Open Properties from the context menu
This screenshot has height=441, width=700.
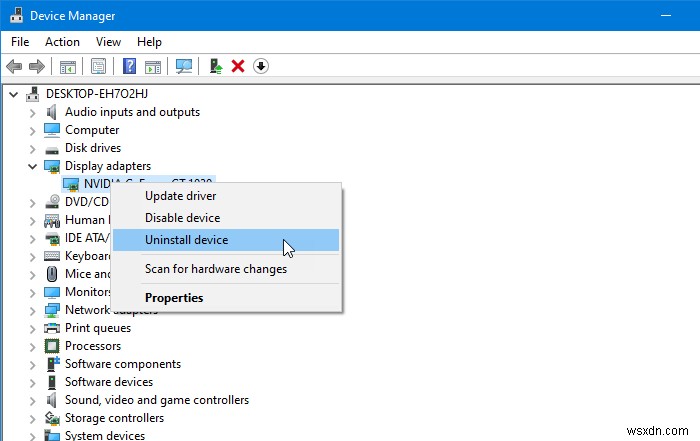coord(226,298)
